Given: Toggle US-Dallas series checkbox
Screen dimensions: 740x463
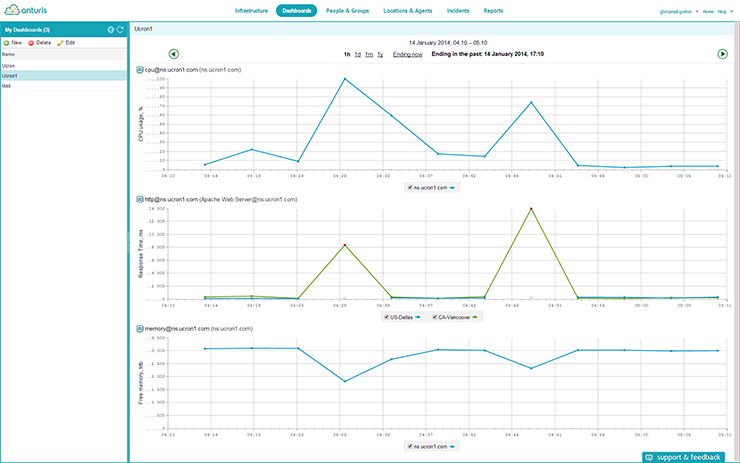Looking at the screenshot, I should pyautogui.click(x=386, y=317).
